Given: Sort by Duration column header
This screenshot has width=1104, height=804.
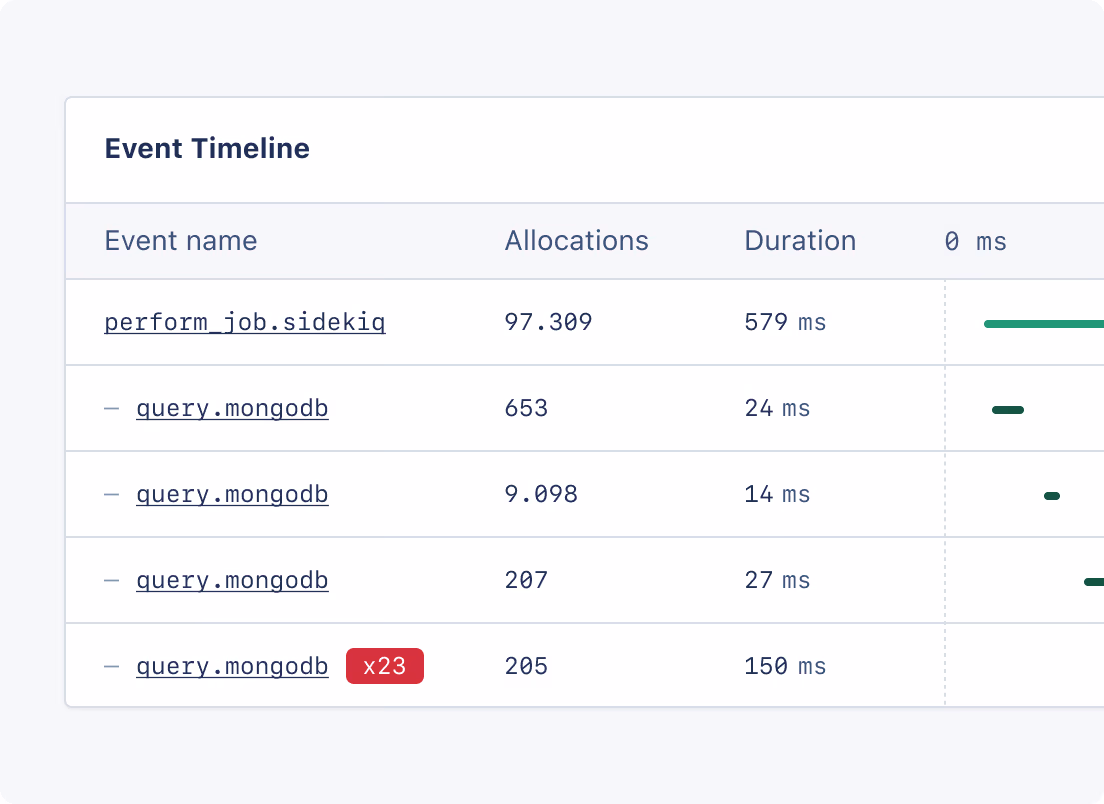Looking at the screenshot, I should point(800,241).
